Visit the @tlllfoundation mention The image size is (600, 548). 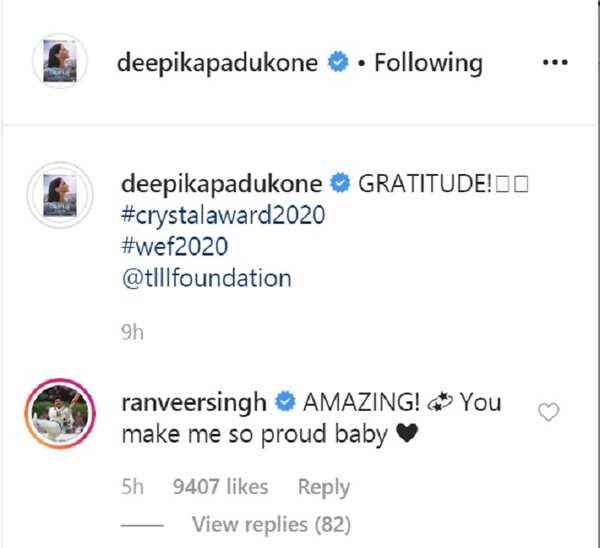(205, 278)
